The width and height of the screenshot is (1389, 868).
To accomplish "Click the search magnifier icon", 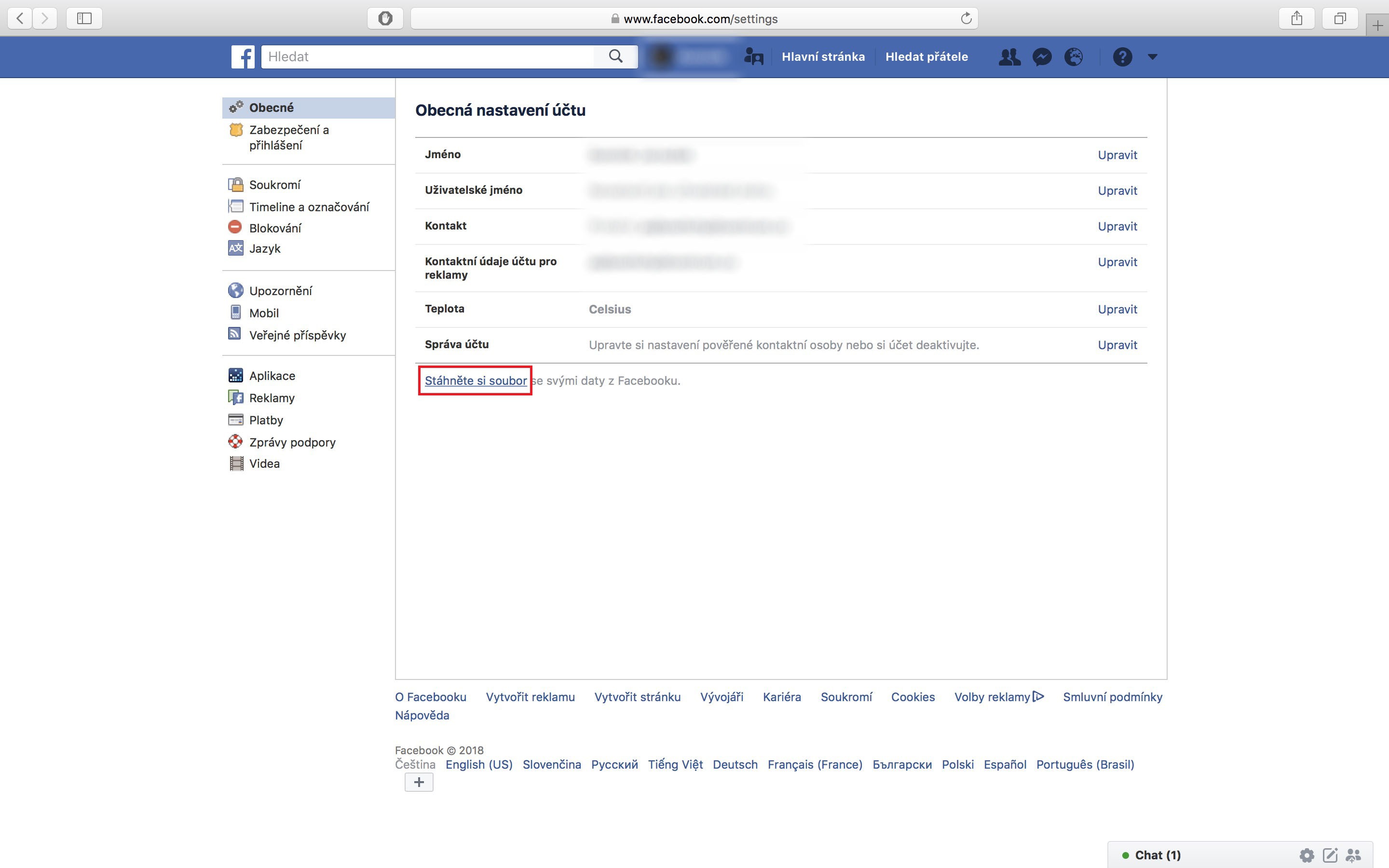I will [x=615, y=56].
